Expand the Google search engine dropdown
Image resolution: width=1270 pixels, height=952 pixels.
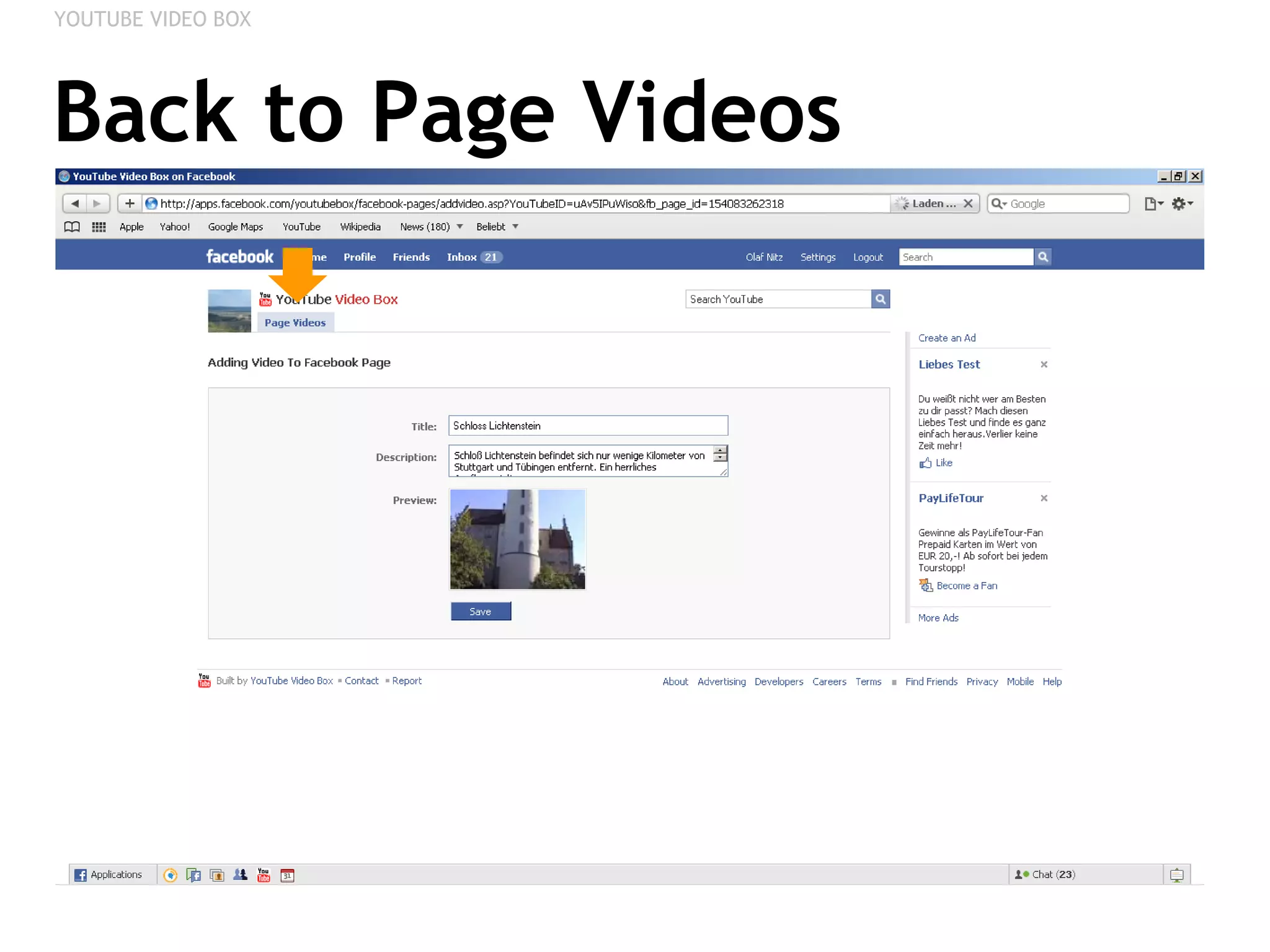[x=999, y=203]
